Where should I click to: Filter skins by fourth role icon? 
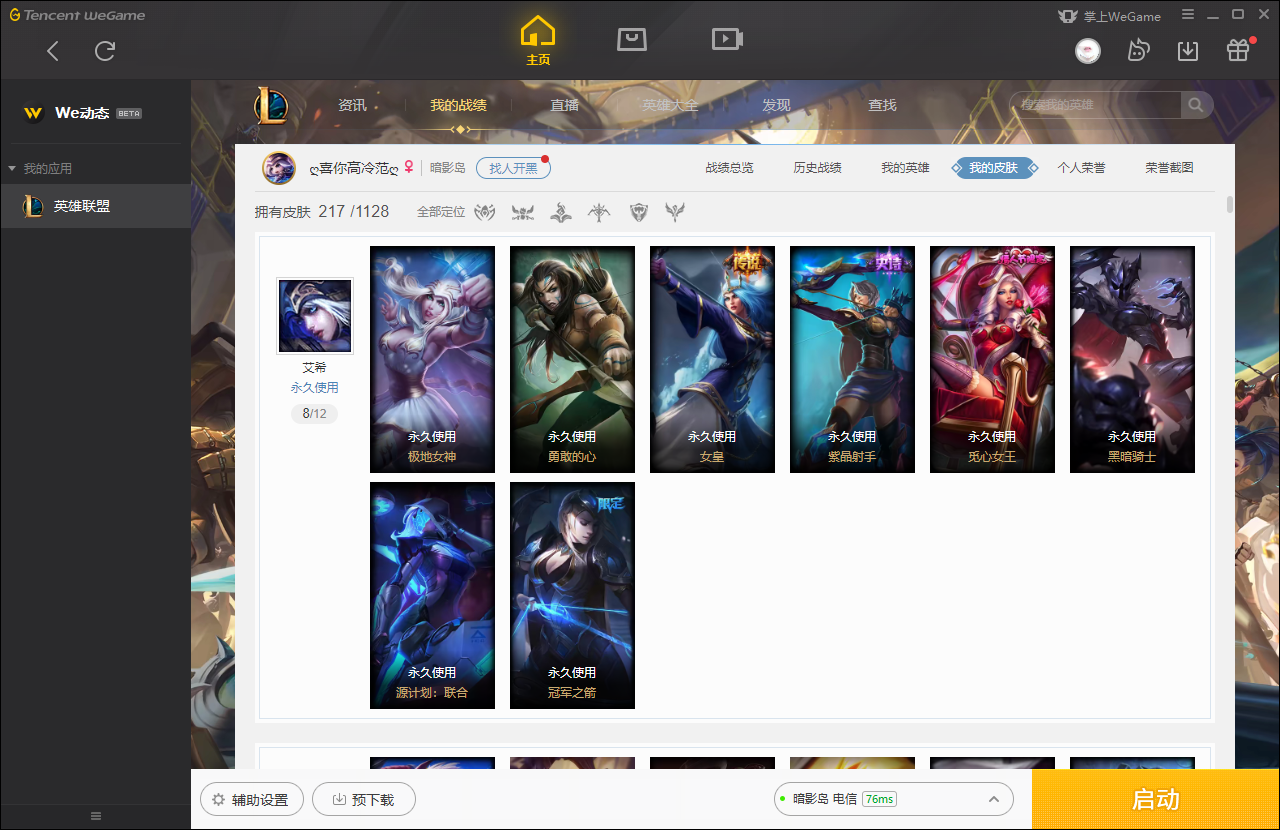[x=599, y=212]
